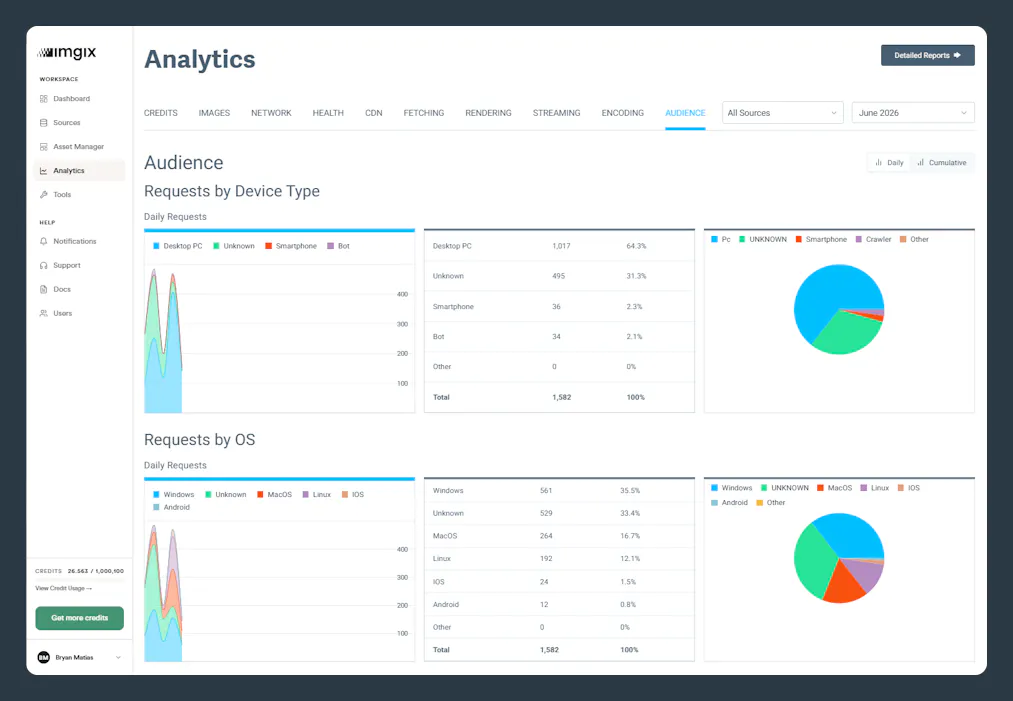
Task: Click Bryan Matias avatar badge
Action: [44, 657]
